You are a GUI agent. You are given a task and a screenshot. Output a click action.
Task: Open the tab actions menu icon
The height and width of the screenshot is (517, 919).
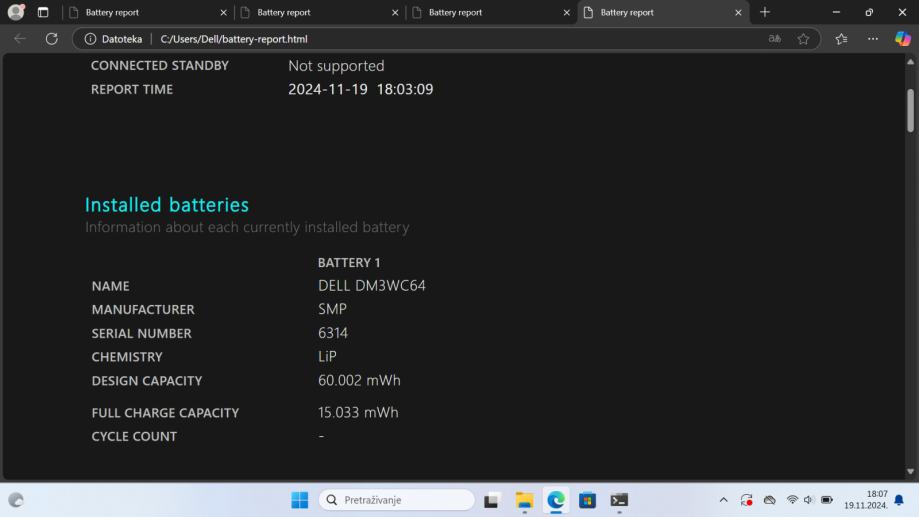tap(43, 12)
